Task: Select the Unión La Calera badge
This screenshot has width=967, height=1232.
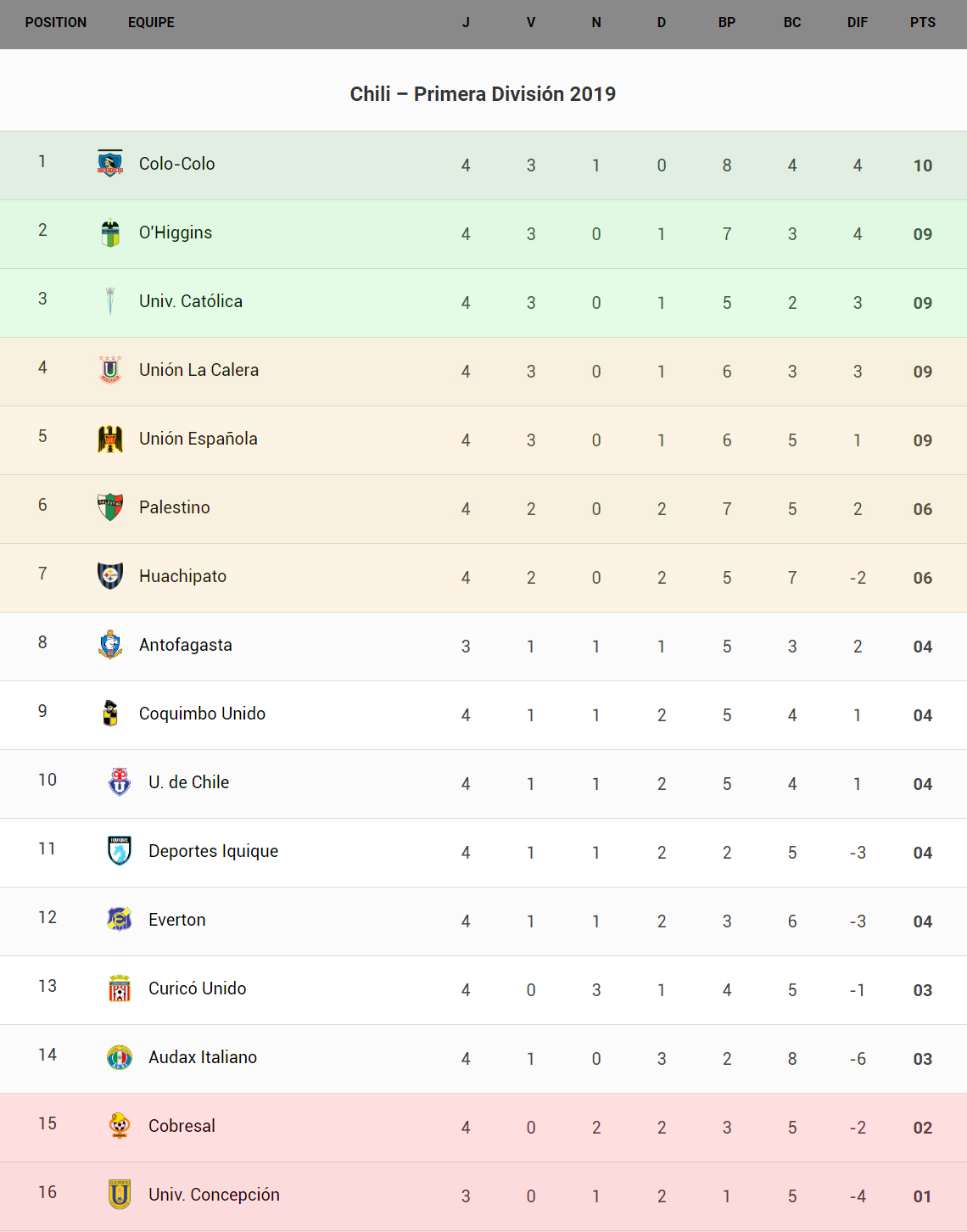Action: pos(110,370)
